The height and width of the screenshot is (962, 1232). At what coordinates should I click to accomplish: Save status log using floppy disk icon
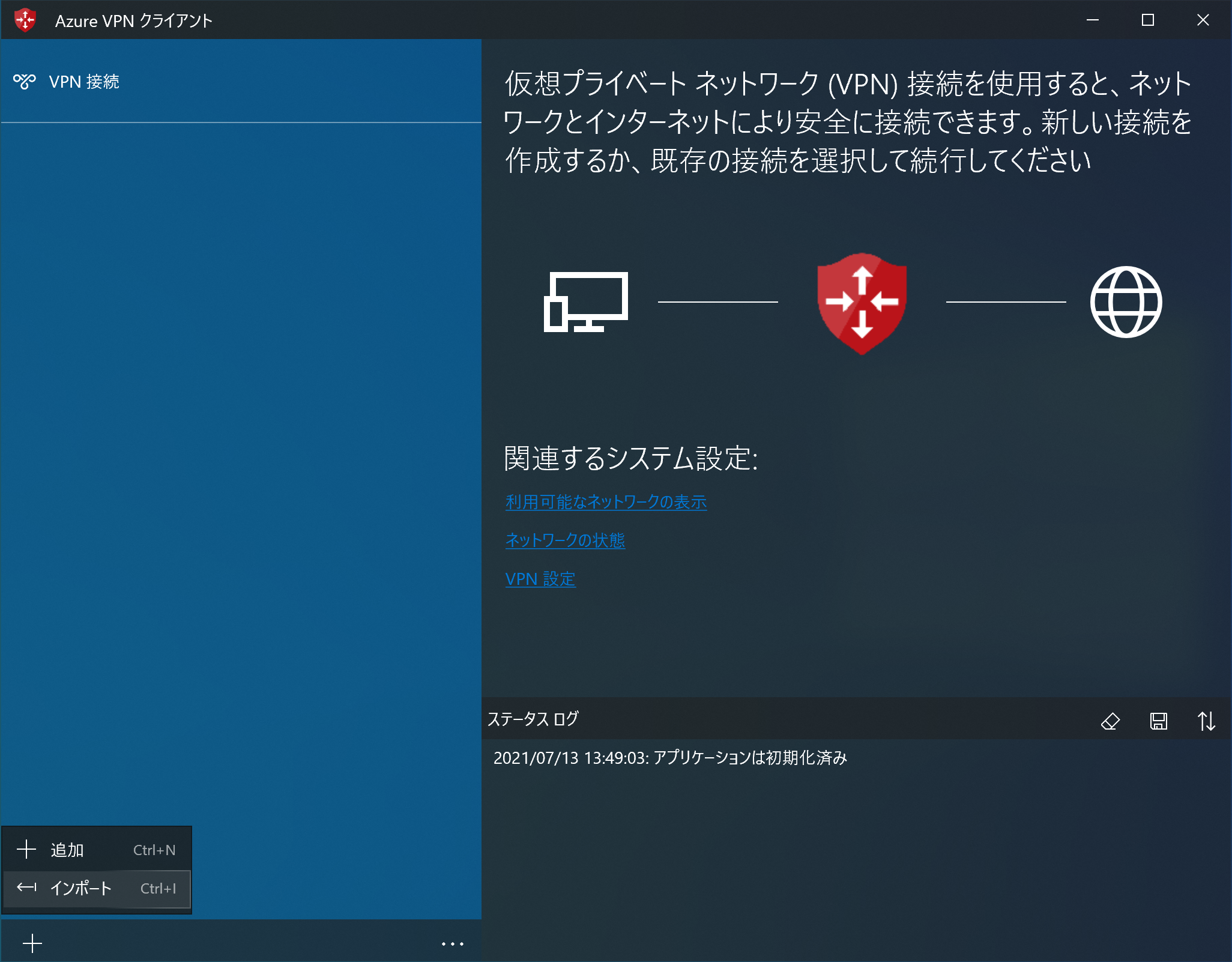(x=1158, y=721)
